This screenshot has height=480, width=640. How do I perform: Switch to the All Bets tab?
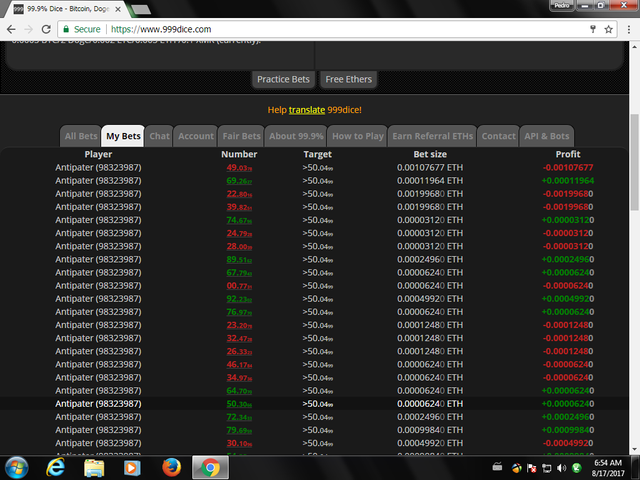[x=81, y=136]
